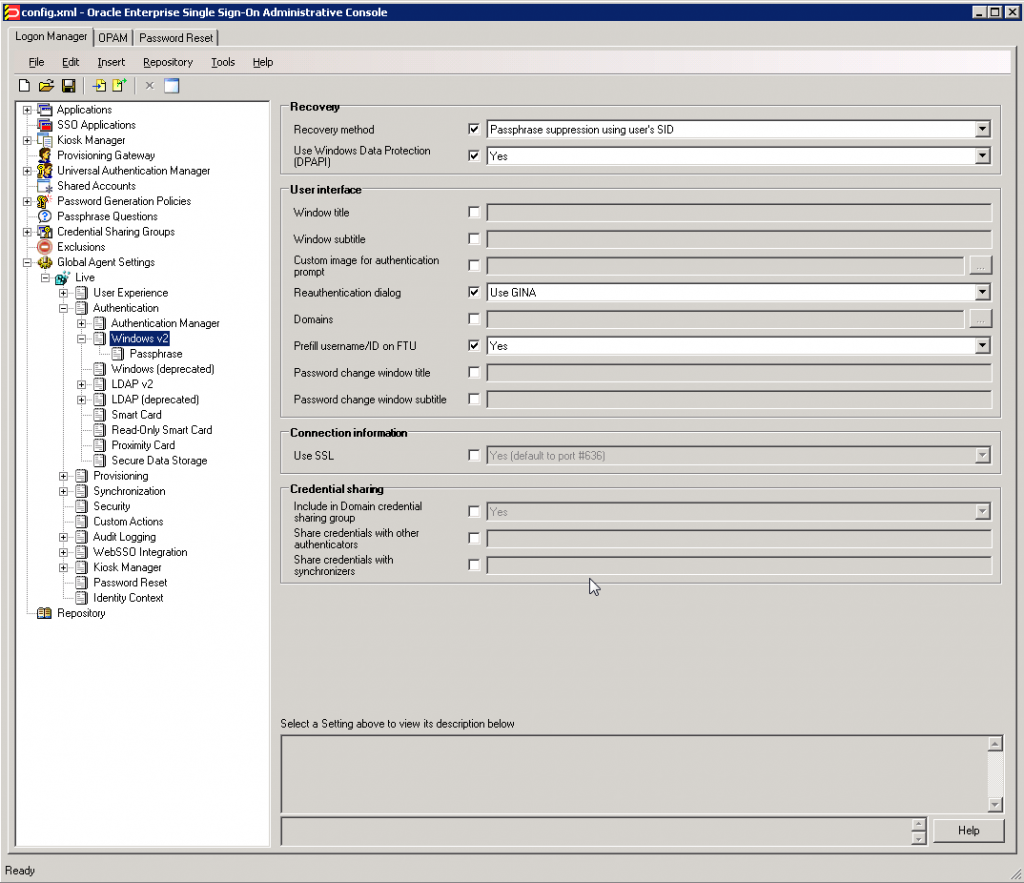Expand the Synchronization tree node

click(64, 491)
